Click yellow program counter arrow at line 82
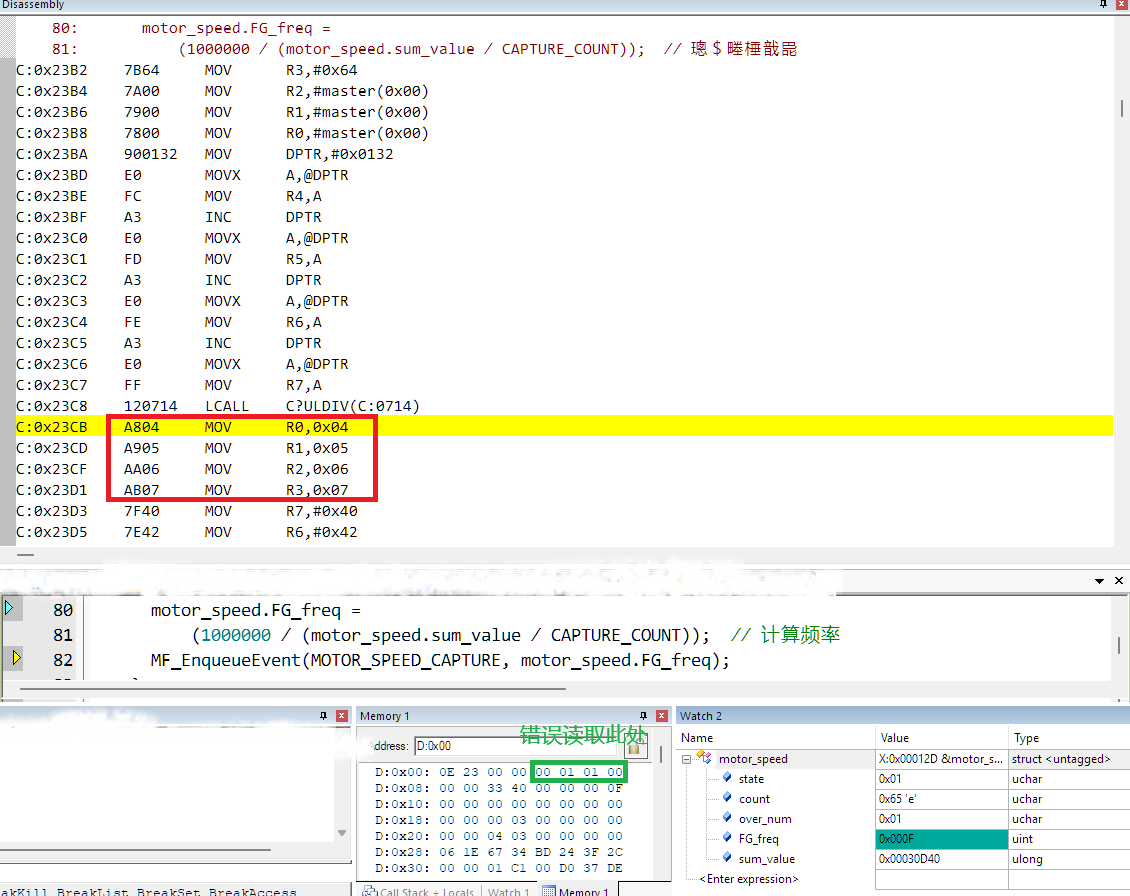This screenshot has height=896, width=1130. 17,659
